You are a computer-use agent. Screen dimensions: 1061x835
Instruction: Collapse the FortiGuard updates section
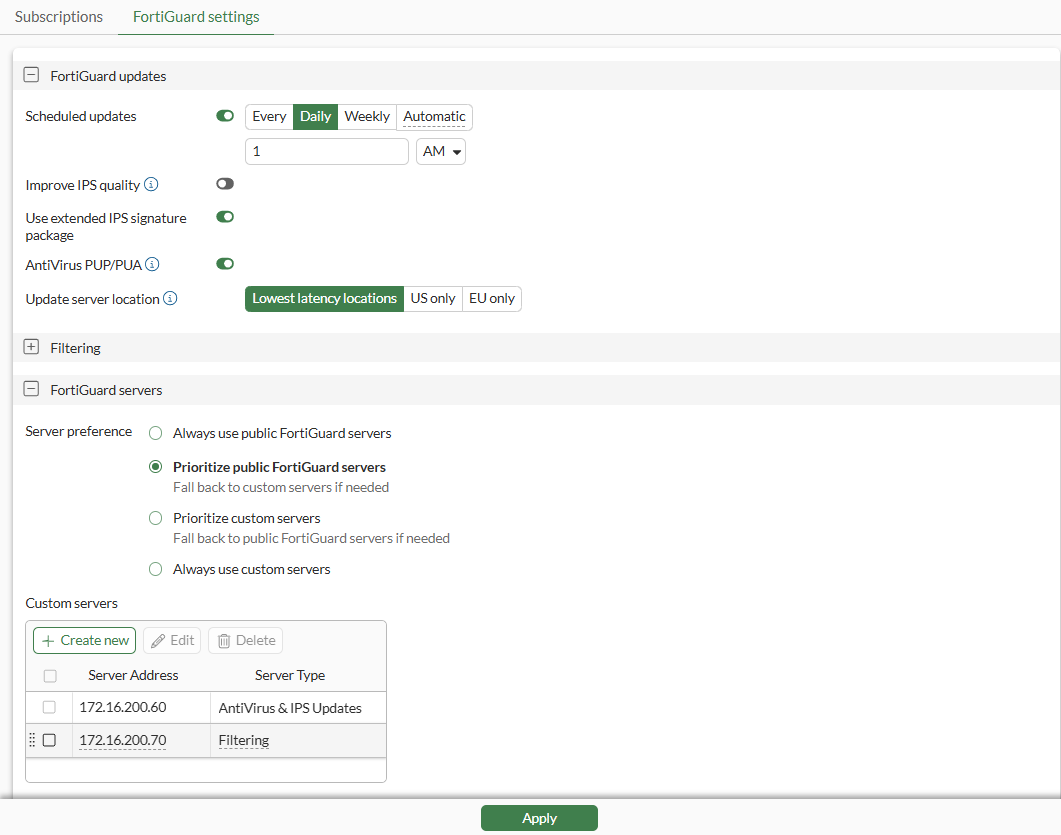[x=31, y=75]
